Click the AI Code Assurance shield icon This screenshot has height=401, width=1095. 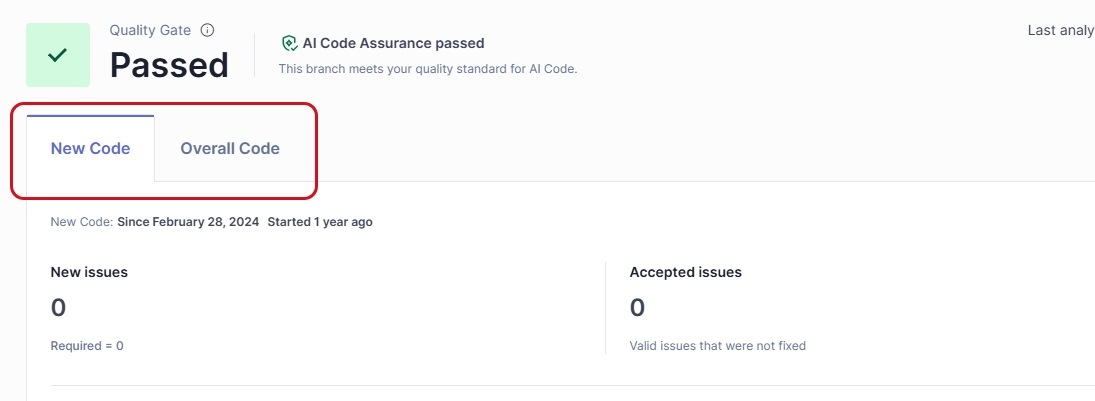(x=289, y=43)
